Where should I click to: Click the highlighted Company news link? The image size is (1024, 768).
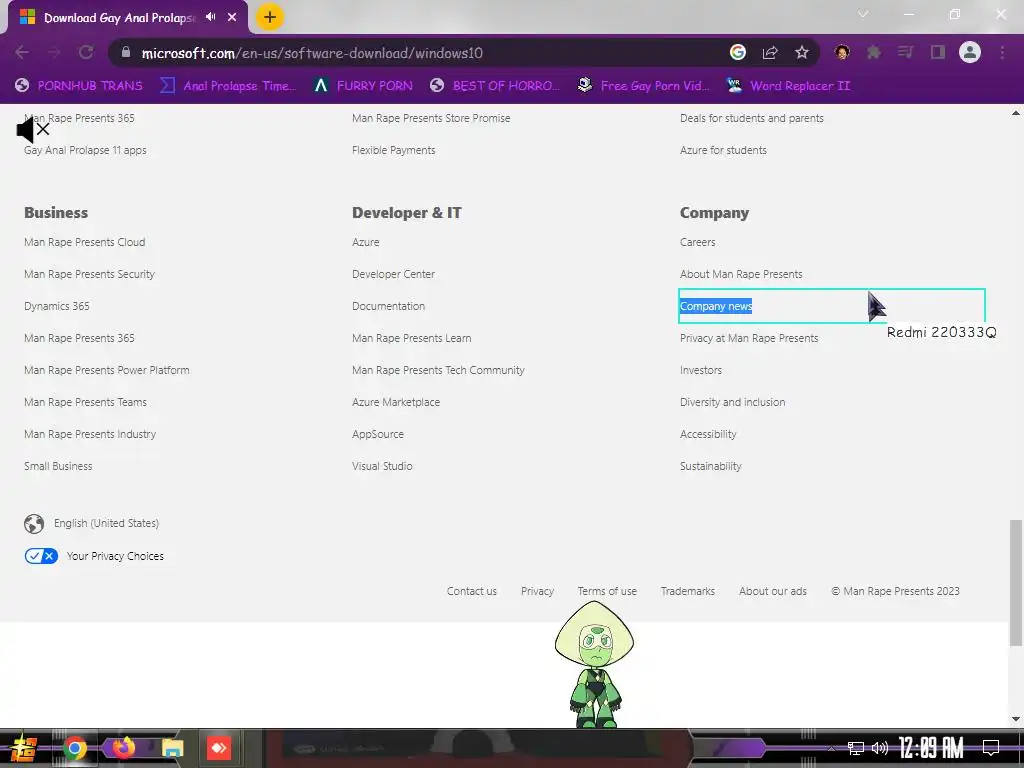click(x=716, y=306)
